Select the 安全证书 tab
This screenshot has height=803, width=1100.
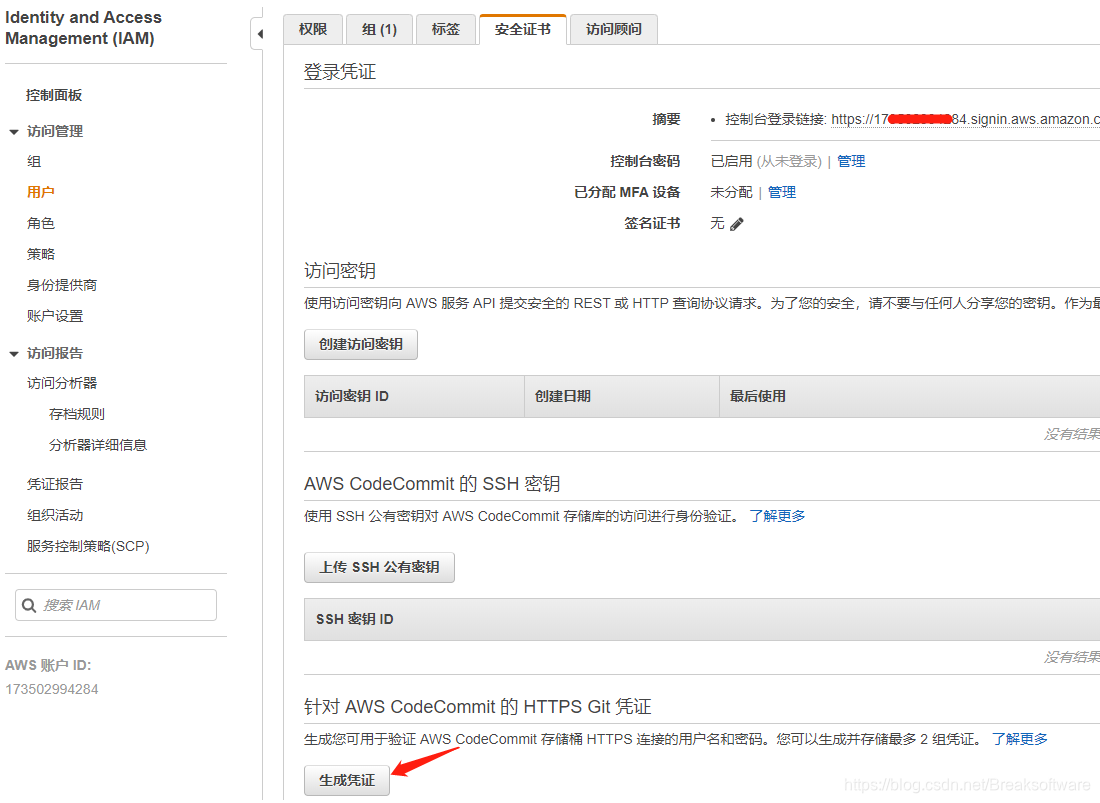tap(523, 29)
